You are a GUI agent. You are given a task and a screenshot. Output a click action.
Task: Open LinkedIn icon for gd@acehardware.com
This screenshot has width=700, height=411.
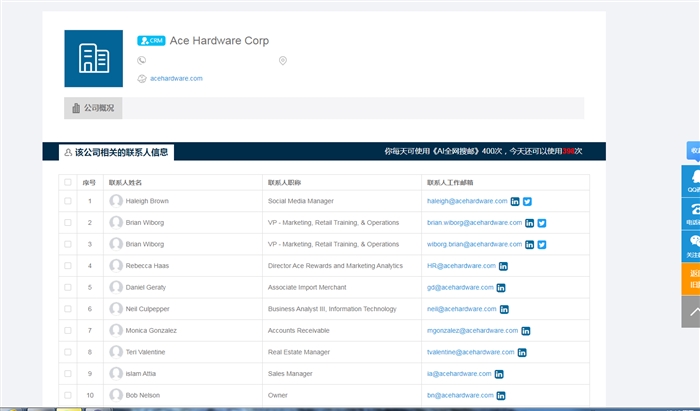tap(501, 288)
